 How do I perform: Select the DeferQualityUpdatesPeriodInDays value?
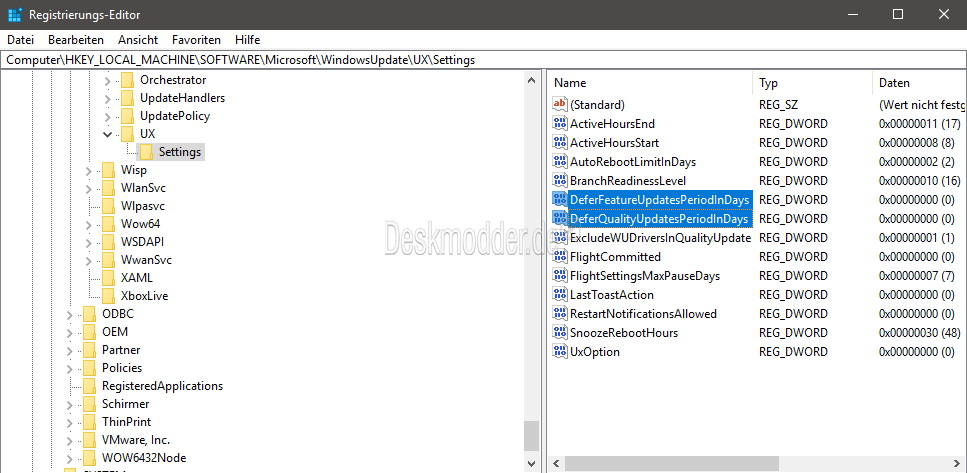[659, 219]
